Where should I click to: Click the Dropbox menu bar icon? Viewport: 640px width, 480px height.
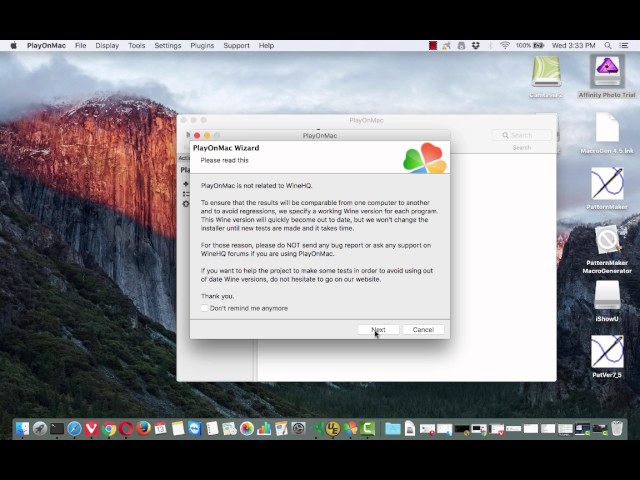[476, 45]
